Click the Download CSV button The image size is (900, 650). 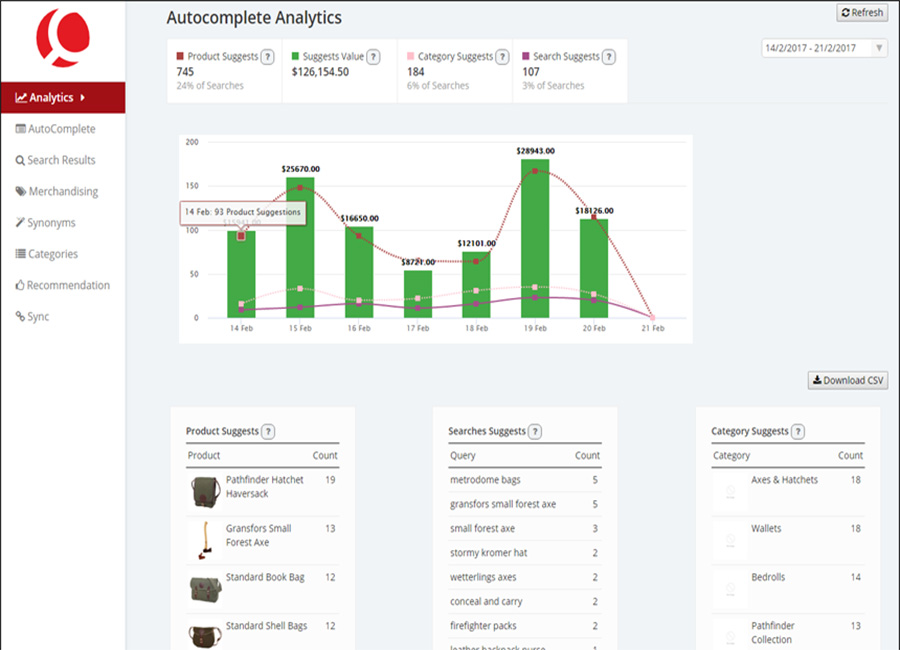coord(848,380)
